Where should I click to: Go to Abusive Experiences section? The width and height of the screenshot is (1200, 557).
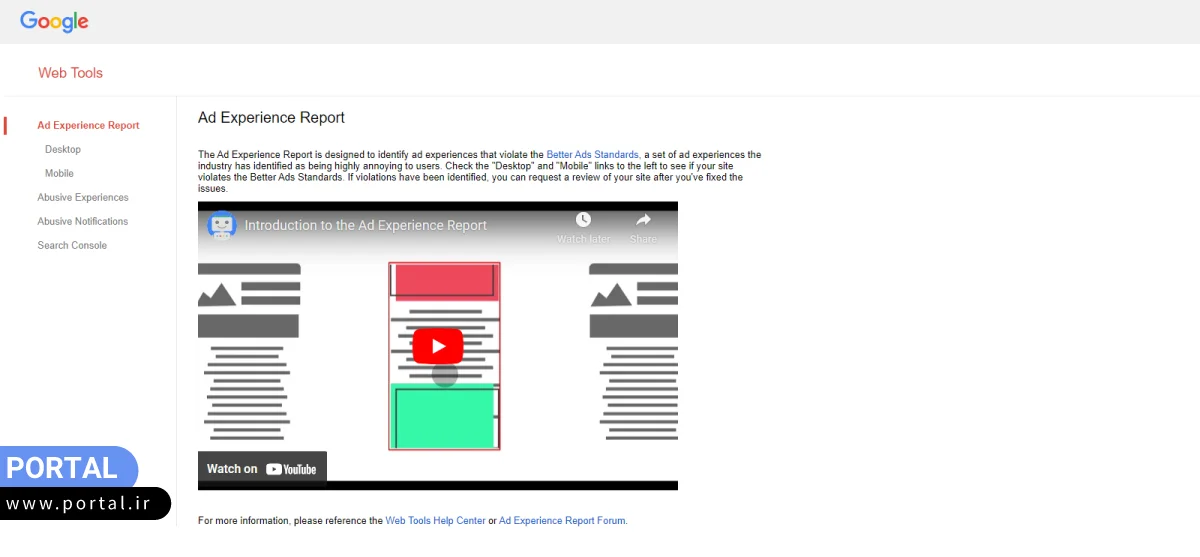[83, 197]
